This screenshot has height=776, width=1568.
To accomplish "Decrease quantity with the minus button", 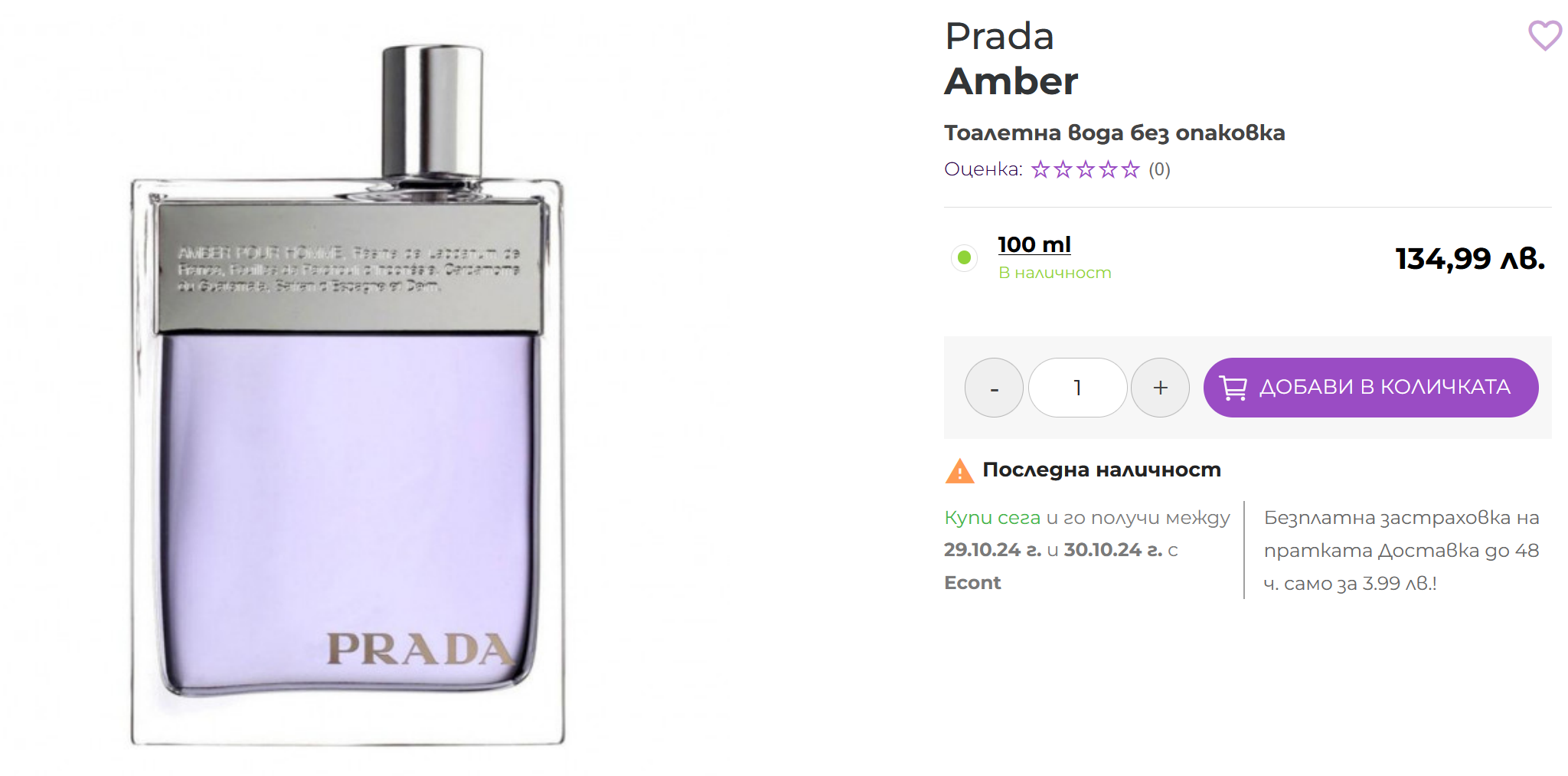I will click(x=994, y=388).
